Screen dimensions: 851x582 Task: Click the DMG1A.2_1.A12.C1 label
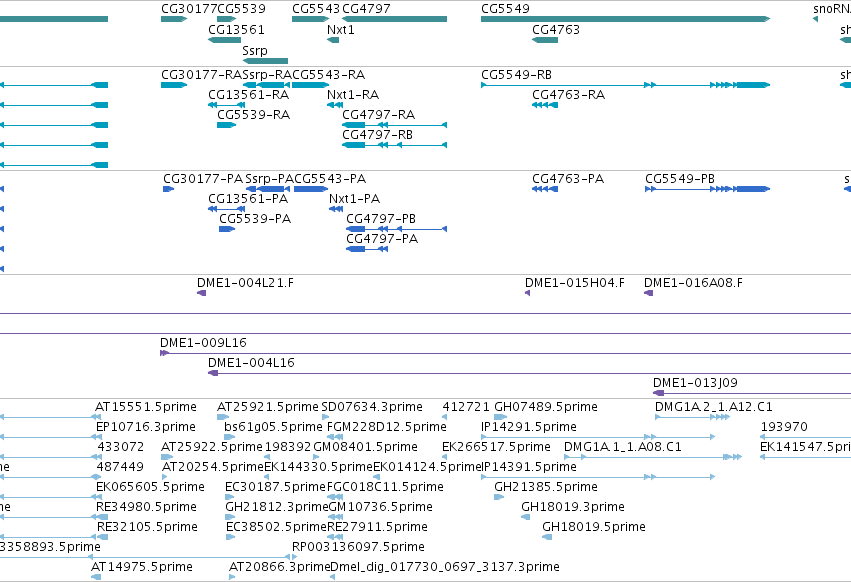point(714,407)
